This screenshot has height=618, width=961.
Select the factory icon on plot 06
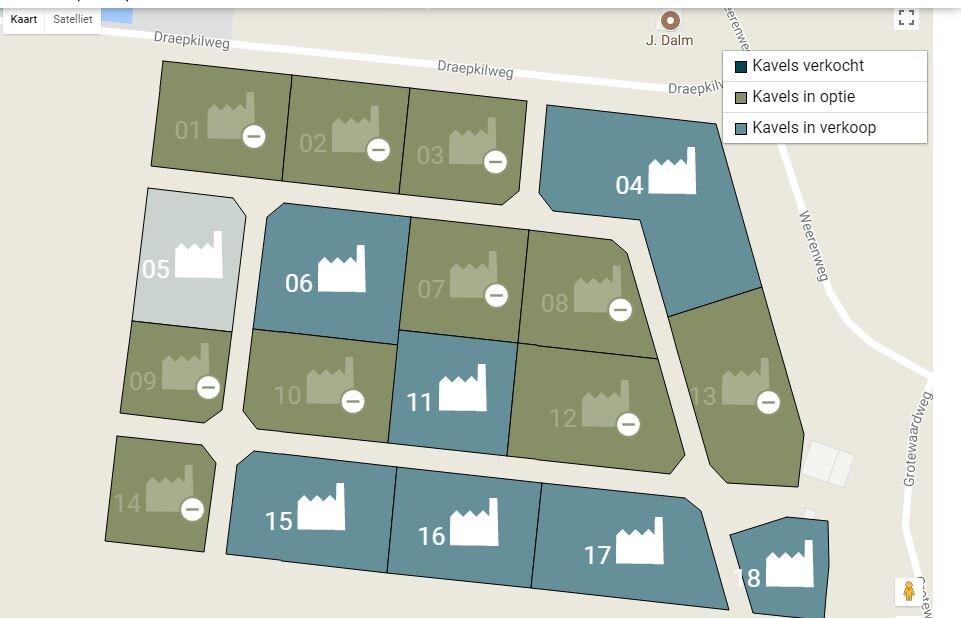[x=342, y=269]
